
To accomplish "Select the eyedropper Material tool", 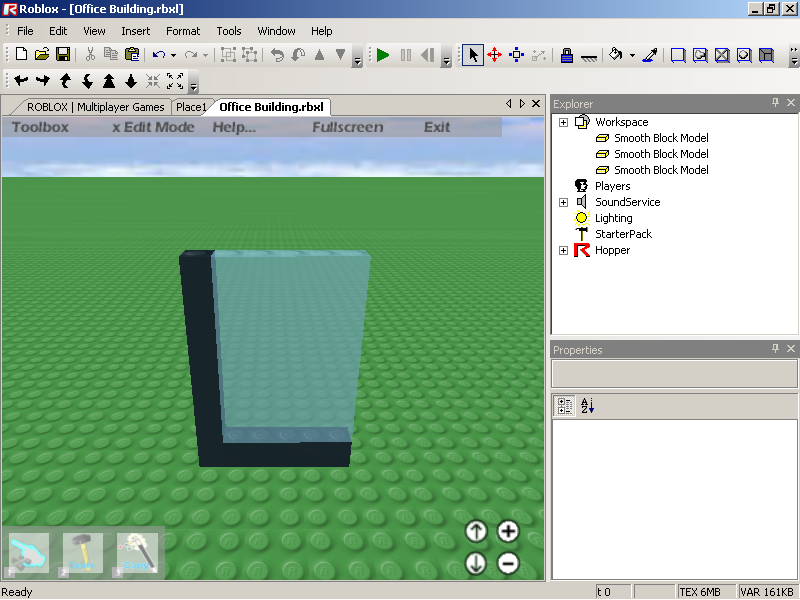I will click(x=650, y=55).
